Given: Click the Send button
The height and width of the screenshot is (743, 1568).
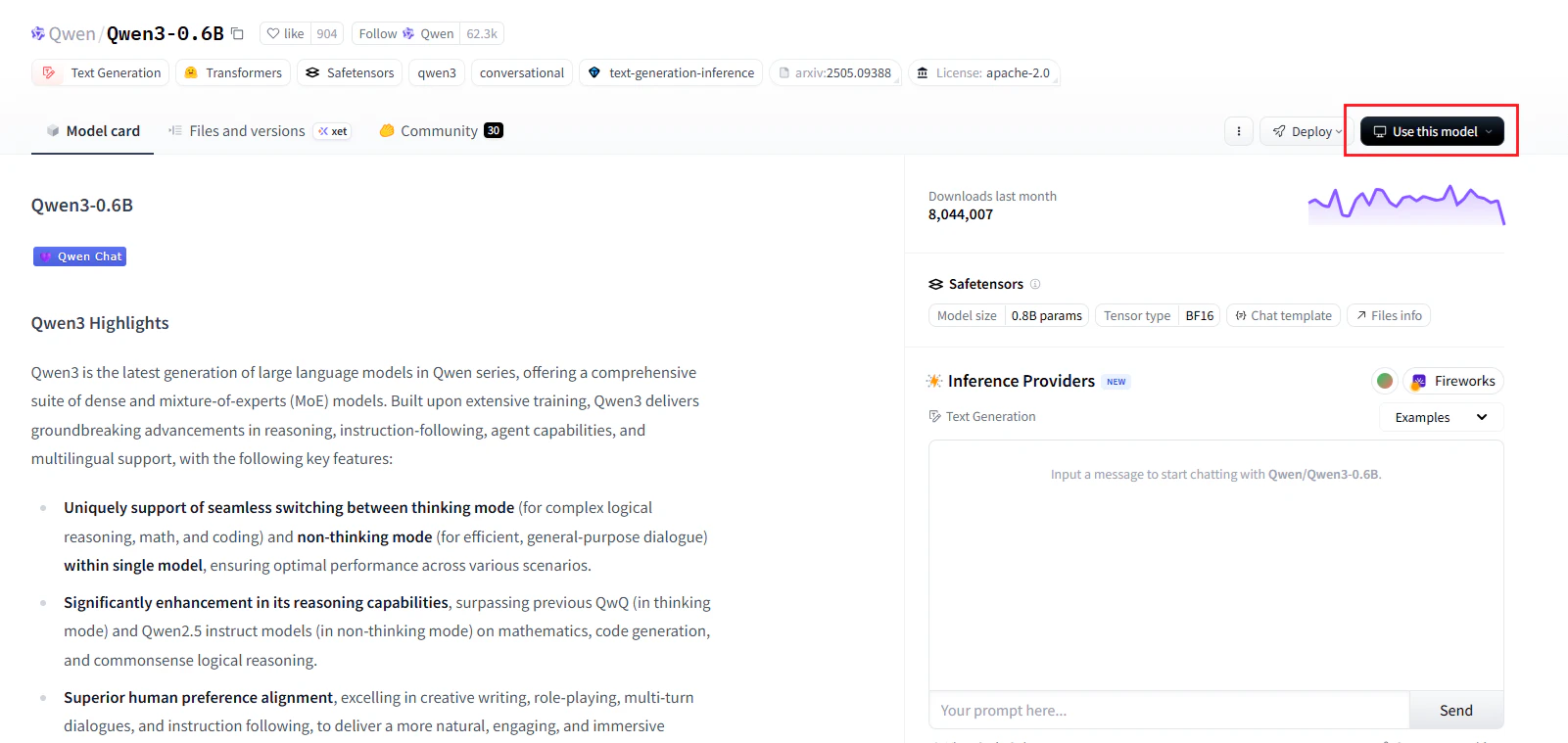Looking at the screenshot, I should tap(1456, 711).
